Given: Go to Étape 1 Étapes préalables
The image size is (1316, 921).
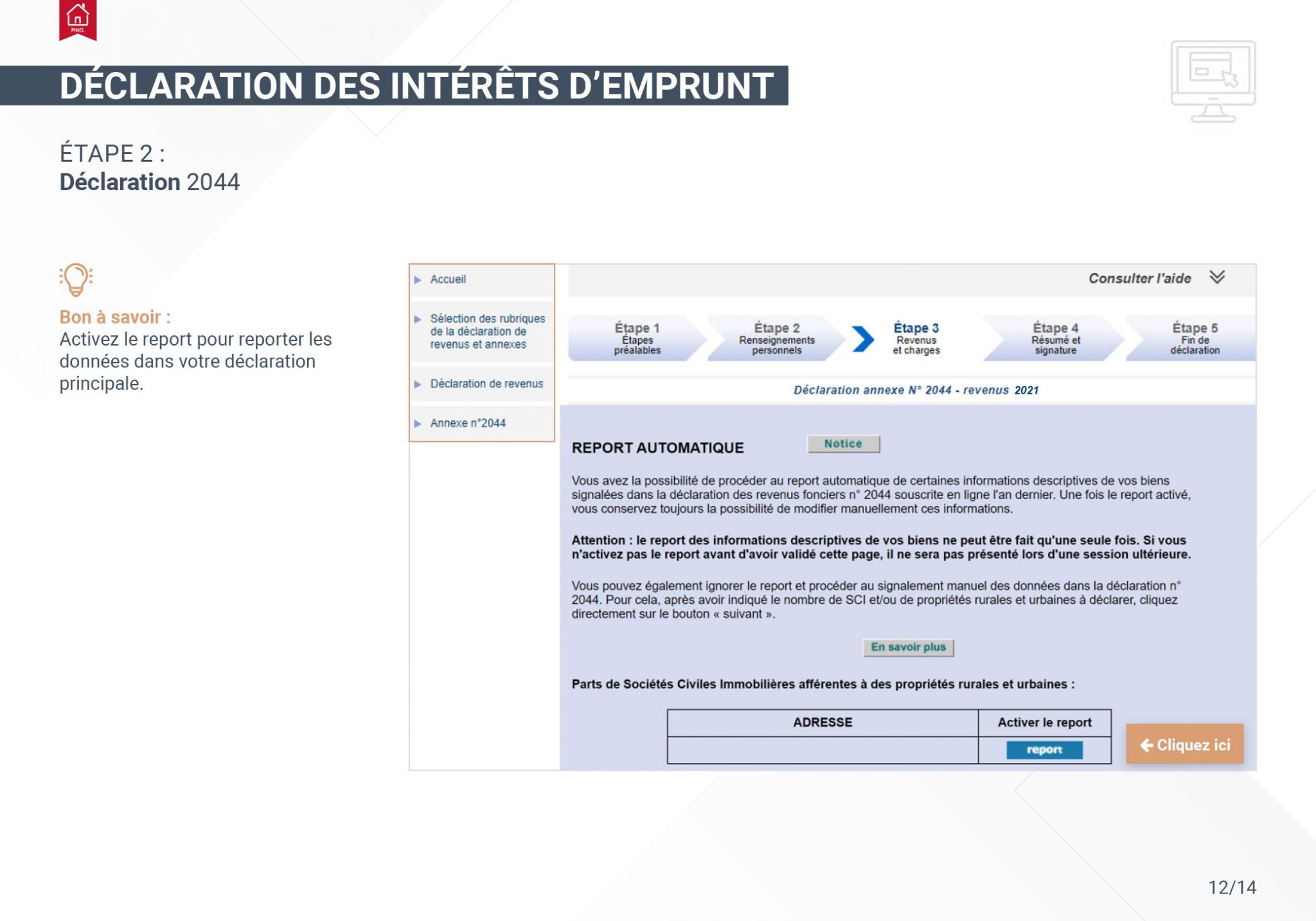Looking at the screenshot, I should (637, 338).
